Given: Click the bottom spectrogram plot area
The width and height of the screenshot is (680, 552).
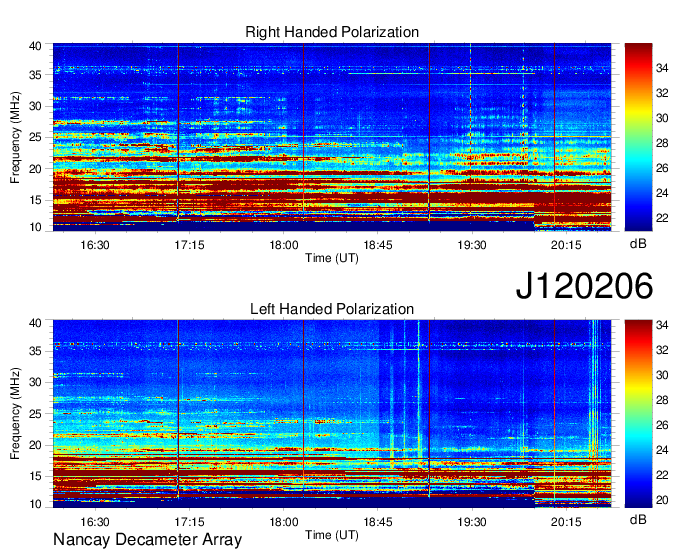Looking at the screenshot, I should pyautogui.click(x=332, y=414).
